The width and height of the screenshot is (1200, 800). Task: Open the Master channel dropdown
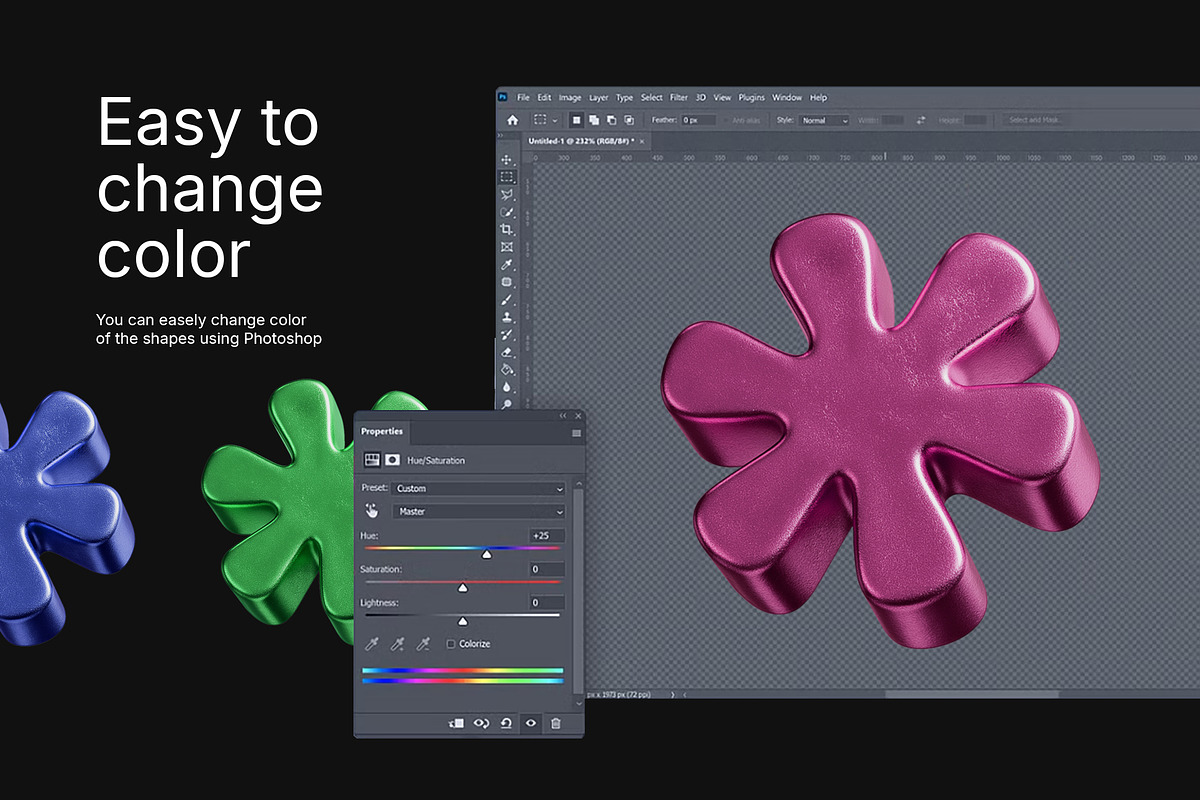click(480, 511)
